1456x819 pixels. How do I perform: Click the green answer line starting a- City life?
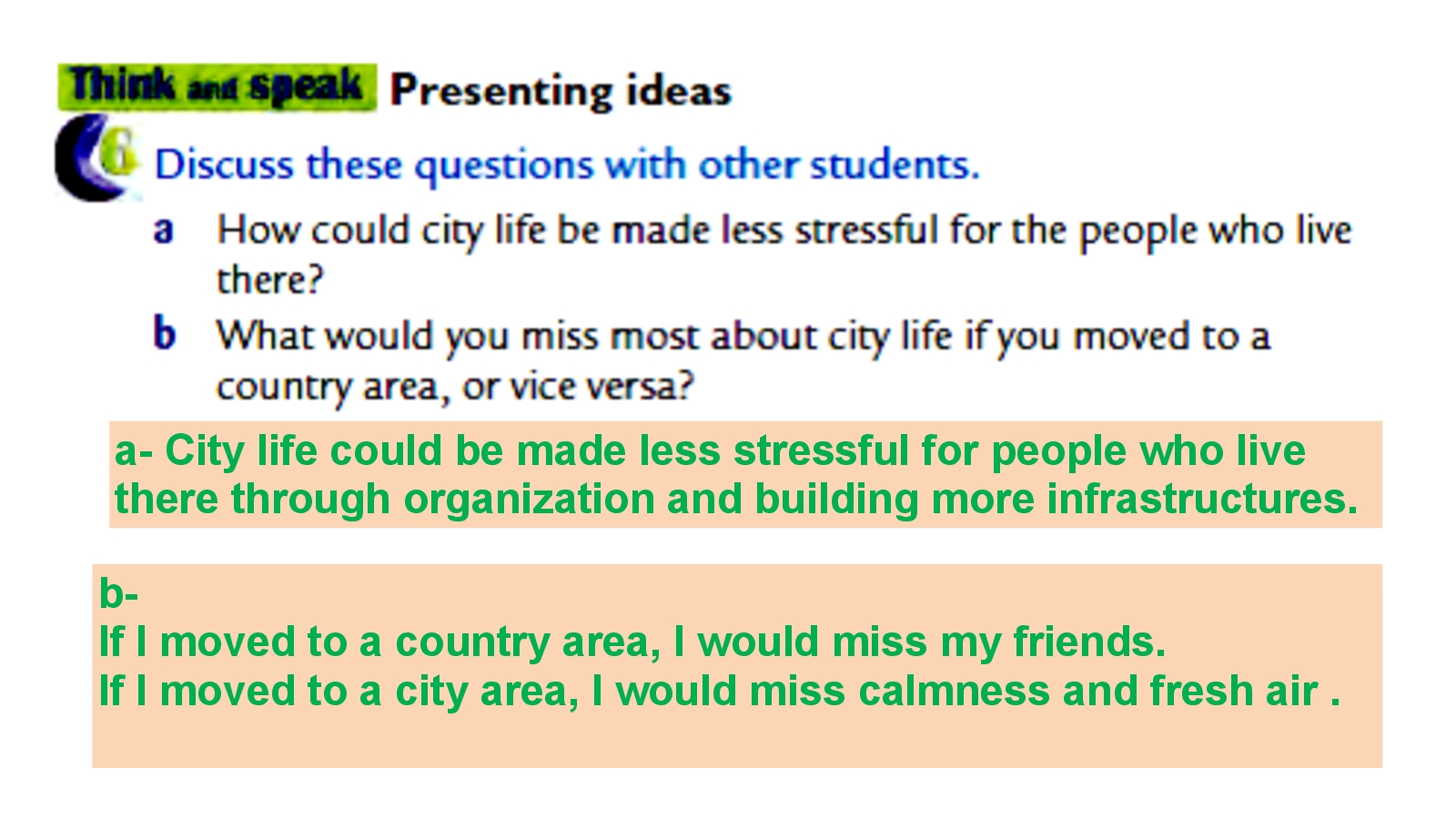pyautogui.click(x=710, y=451)
